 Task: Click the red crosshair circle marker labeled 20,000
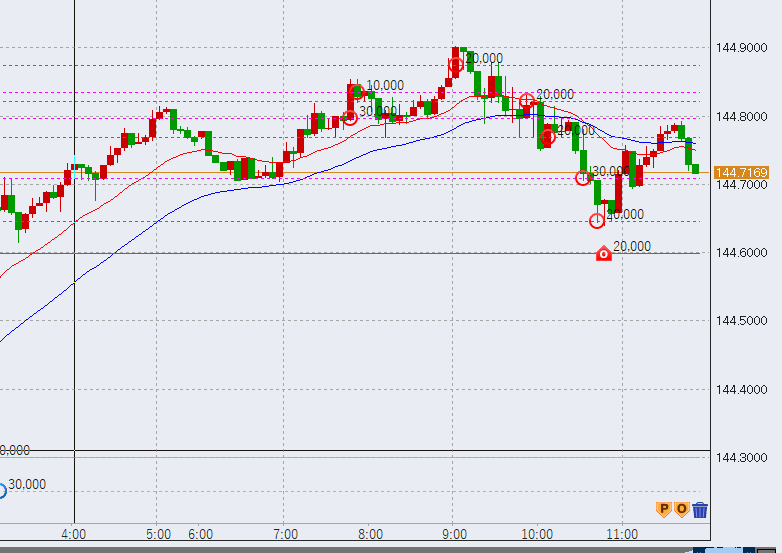(526, 100)
